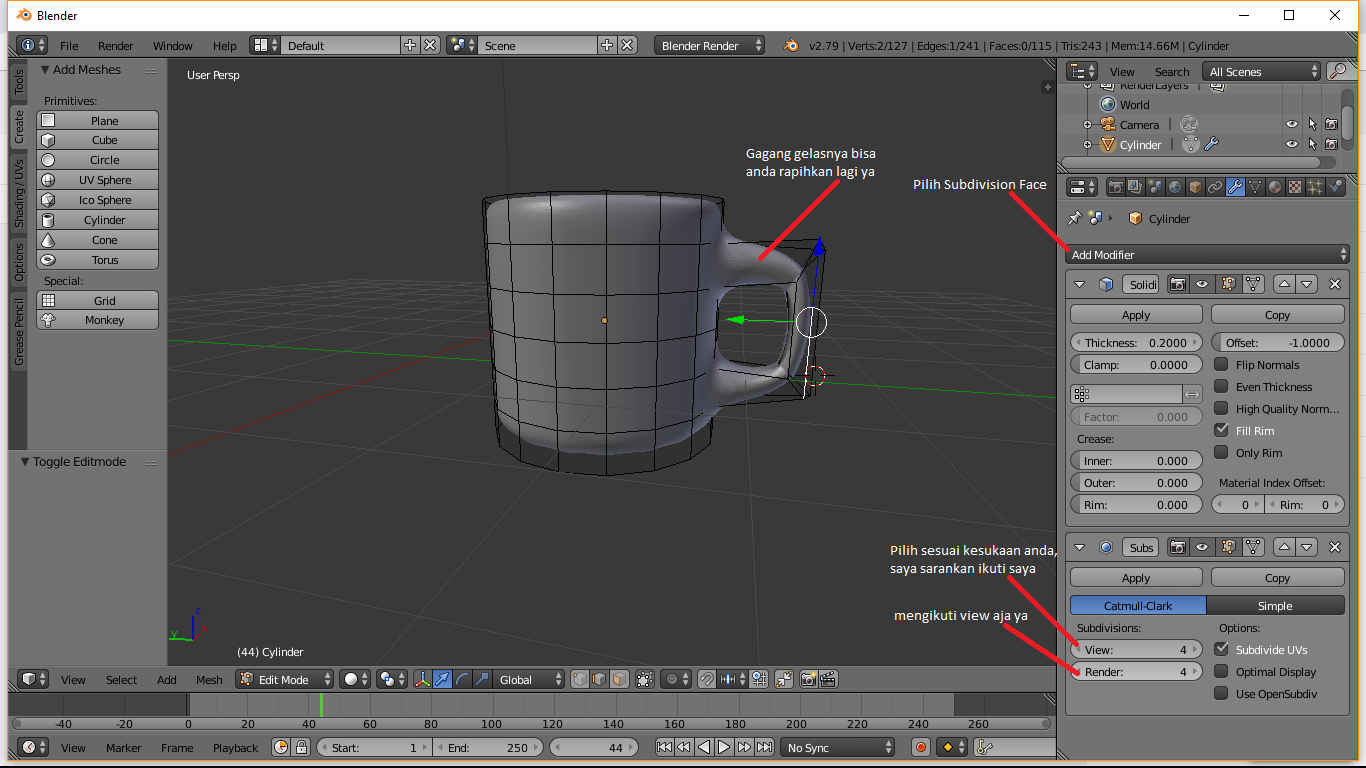Open the Mesh menu
Viewport: 1366px width, 768px height.
tap(208, 679)
